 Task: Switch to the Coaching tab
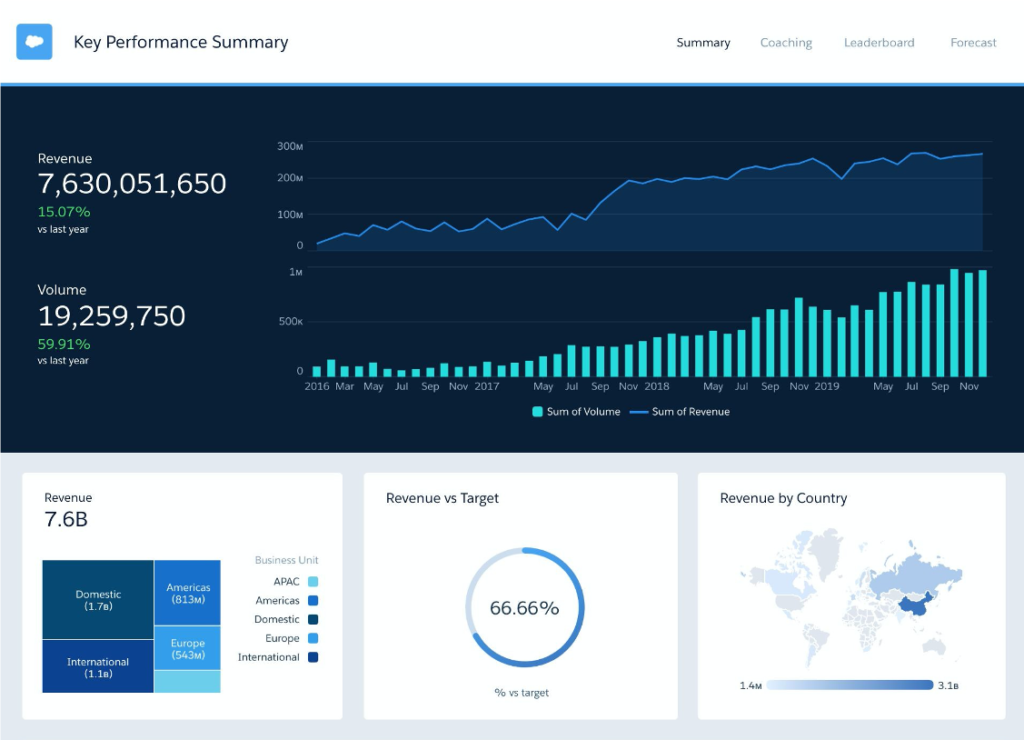pyautogui.click(x=786, y=42)
